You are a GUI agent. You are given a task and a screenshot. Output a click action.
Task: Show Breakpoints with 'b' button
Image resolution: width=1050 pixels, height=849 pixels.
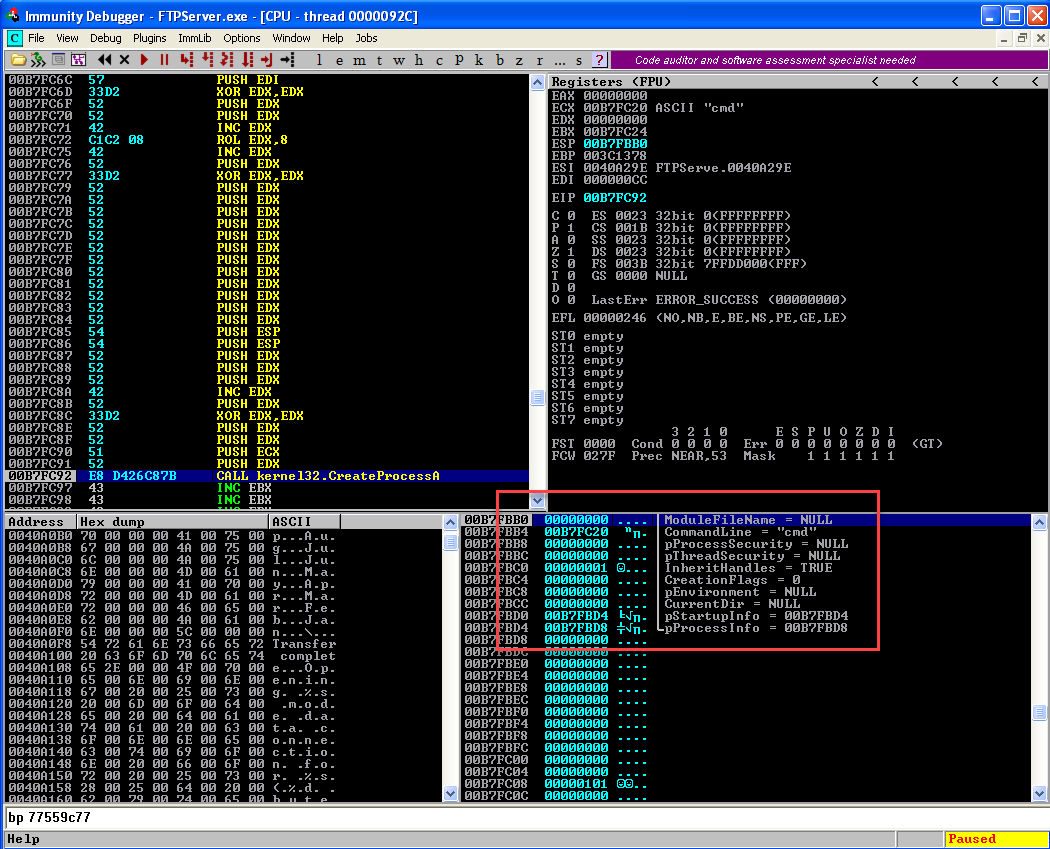click(x=500, y=60)
